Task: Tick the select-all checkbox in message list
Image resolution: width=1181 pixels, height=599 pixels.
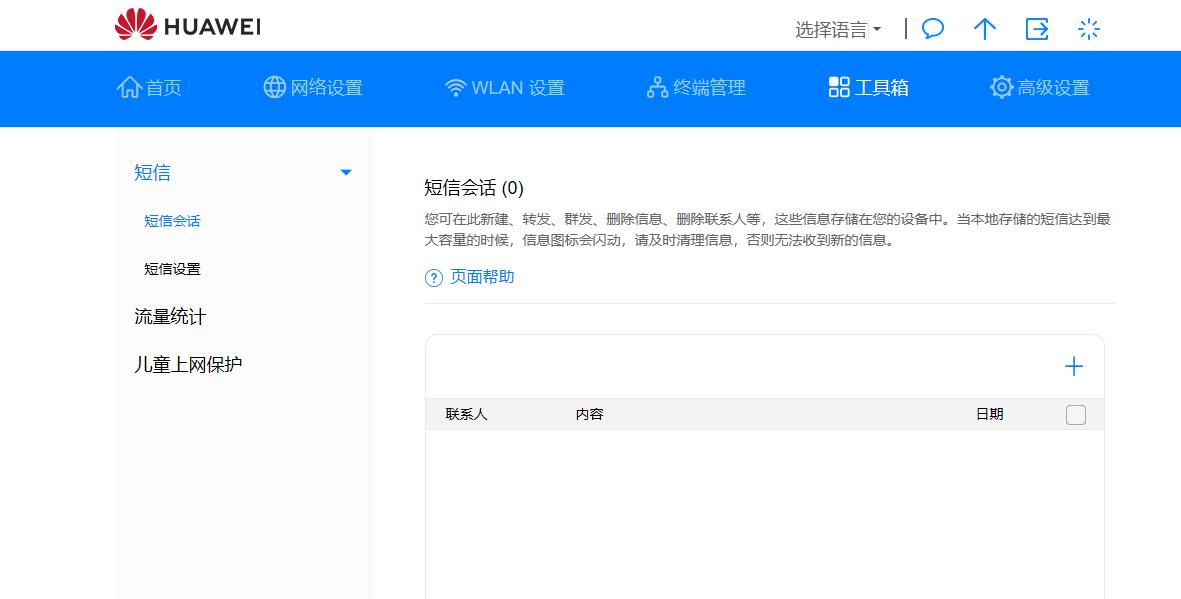Action: 1076,414
